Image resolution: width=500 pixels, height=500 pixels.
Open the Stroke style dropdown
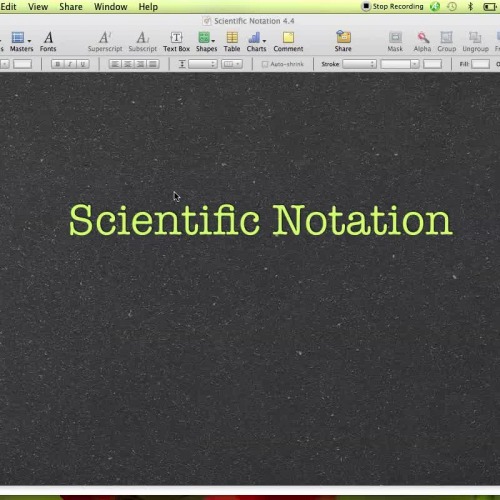click(x=359, y=64)
